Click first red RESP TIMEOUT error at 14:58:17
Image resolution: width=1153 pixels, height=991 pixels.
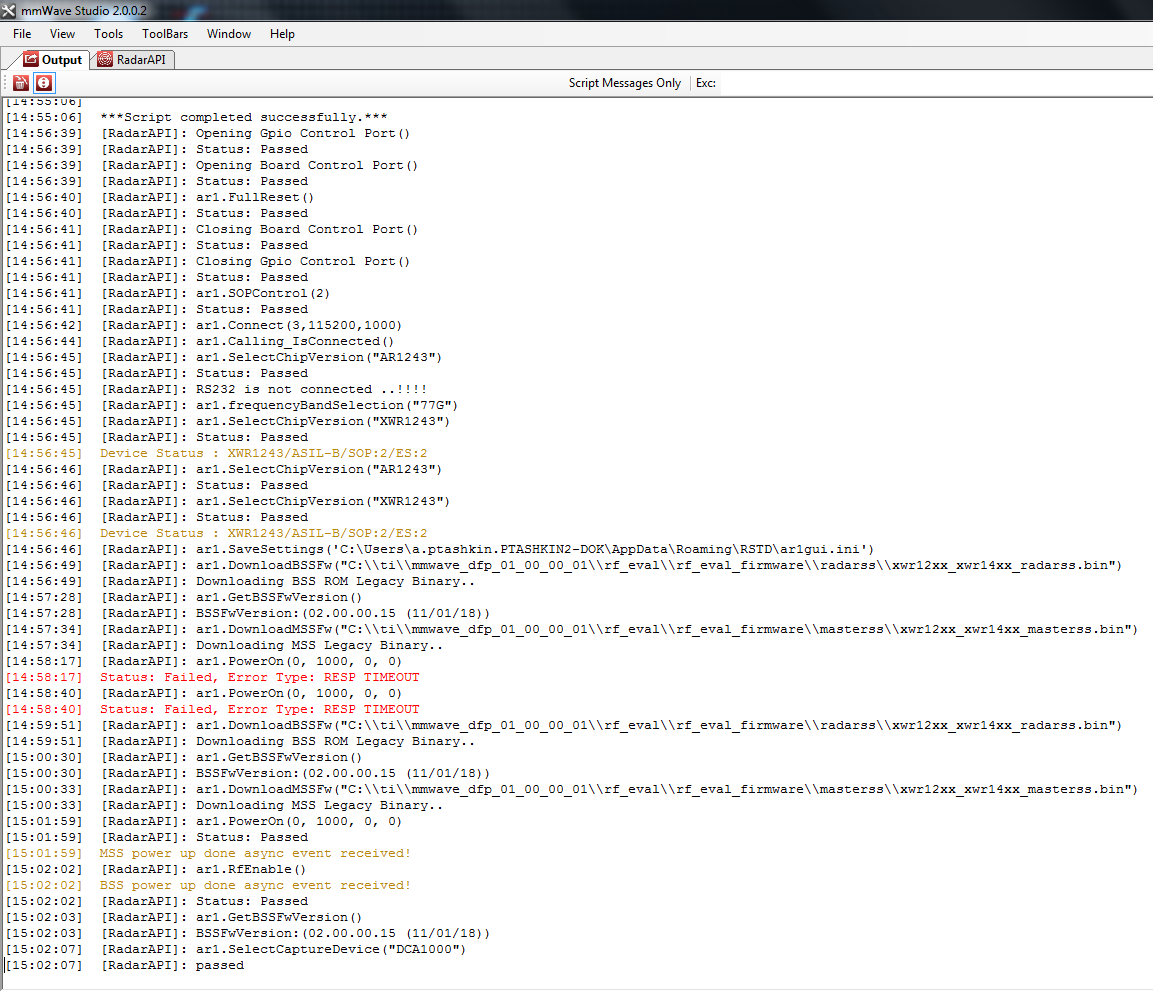(213, 678)
